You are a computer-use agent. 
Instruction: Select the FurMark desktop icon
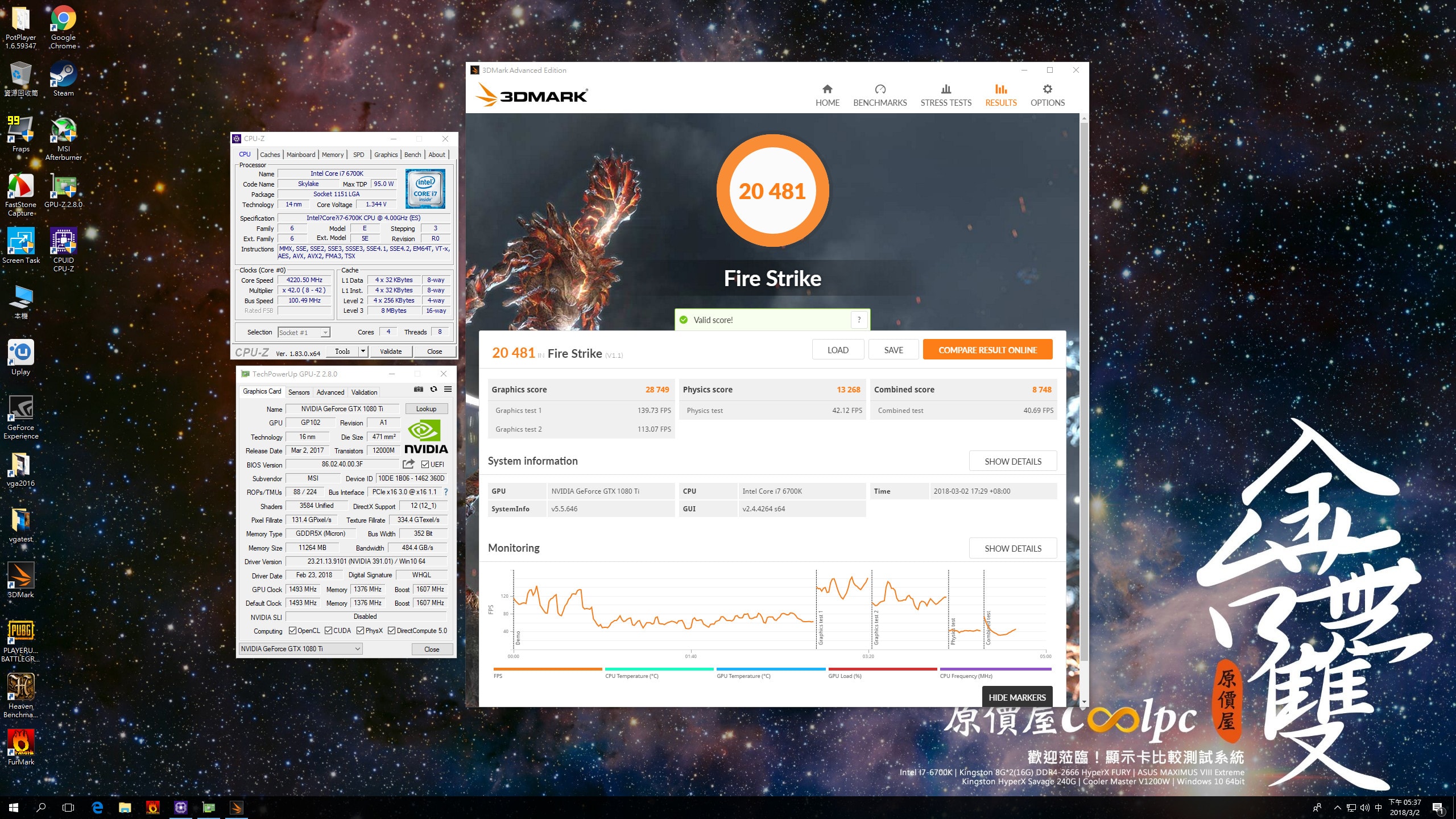[x=21, y=747]
